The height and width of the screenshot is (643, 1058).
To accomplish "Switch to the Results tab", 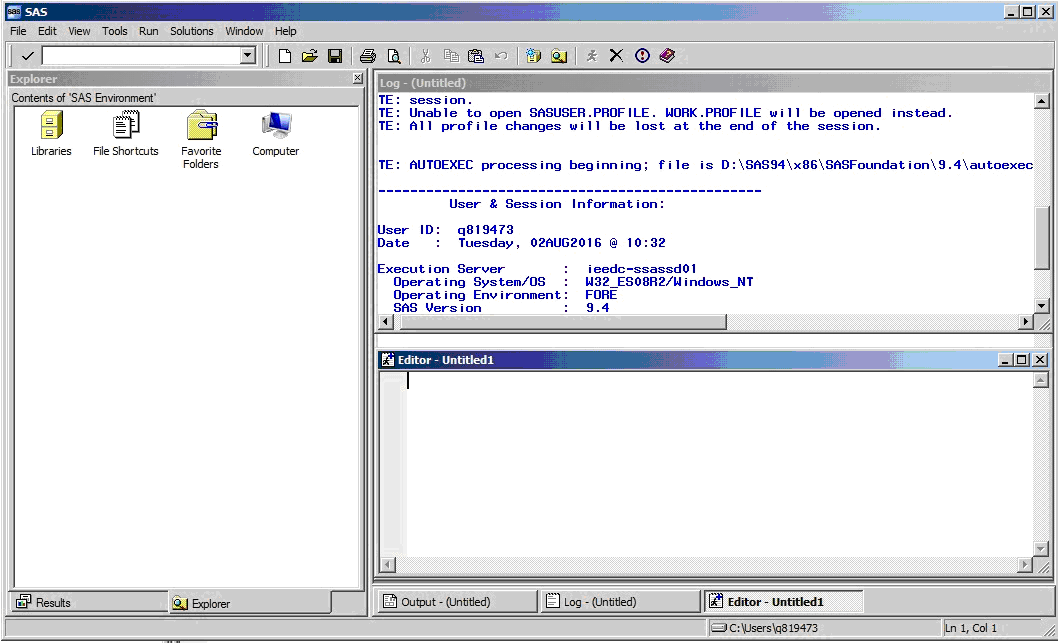I will [x=90, y=602].
